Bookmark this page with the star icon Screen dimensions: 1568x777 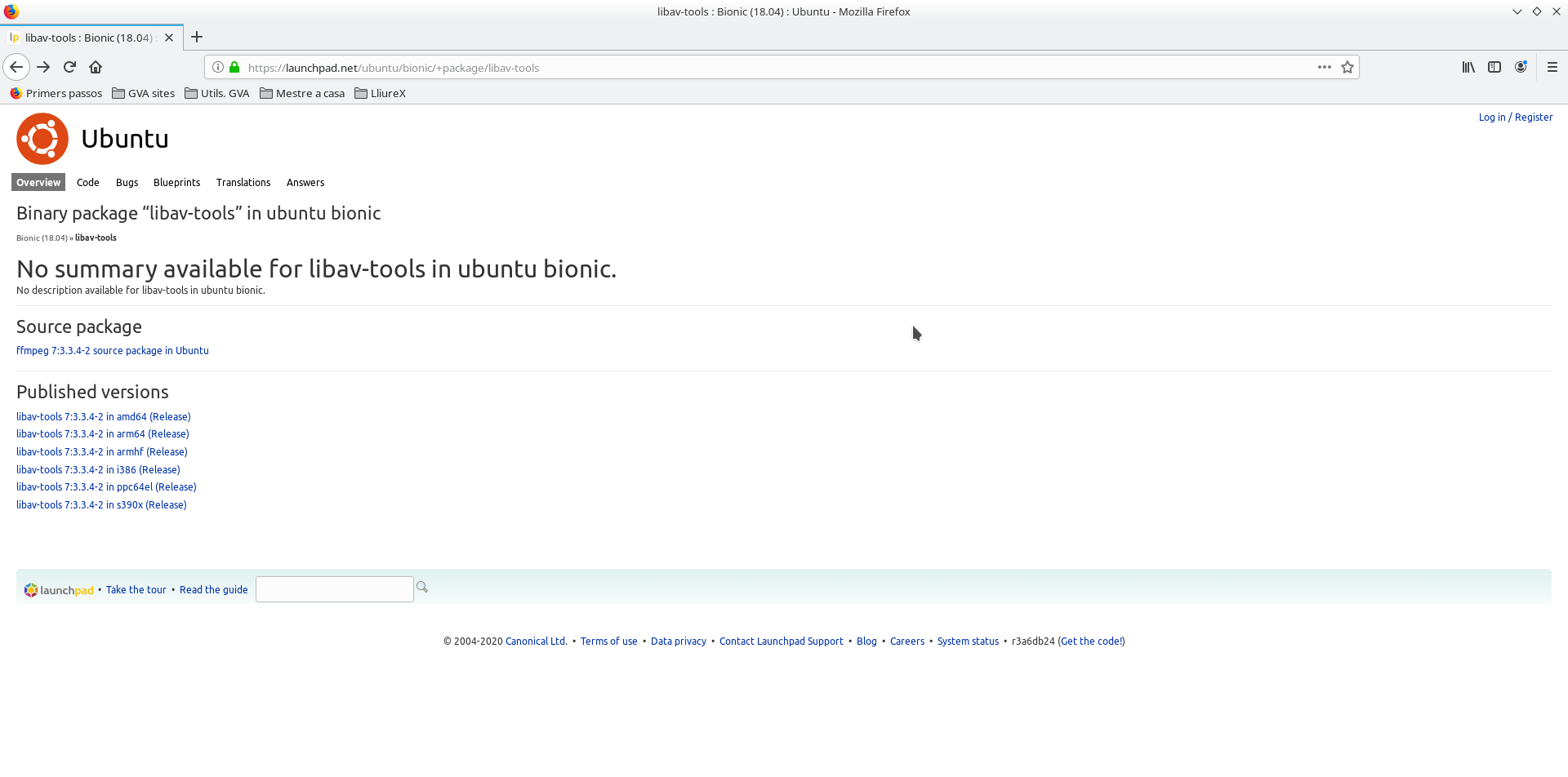click(x=1347, y=67)
